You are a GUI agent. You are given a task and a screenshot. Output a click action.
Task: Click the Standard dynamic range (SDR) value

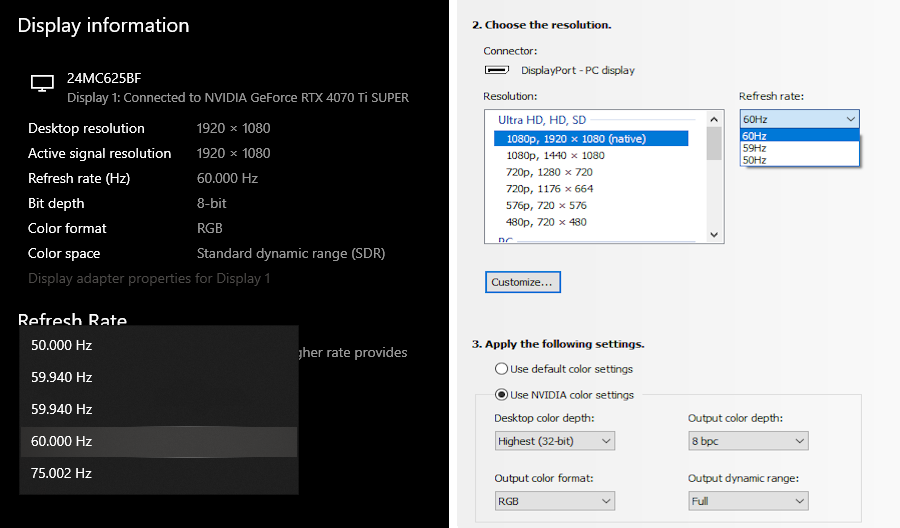(291, 253)
